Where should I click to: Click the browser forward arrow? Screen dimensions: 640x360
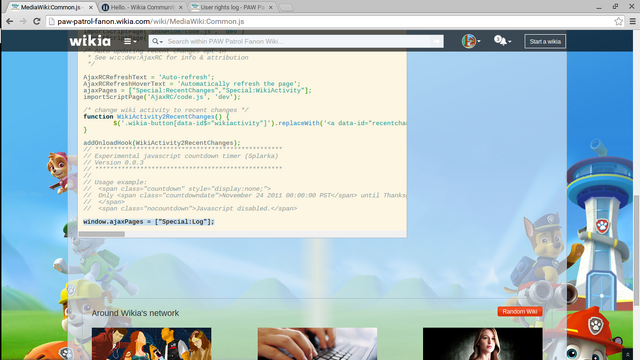click(x=23, y=21)
